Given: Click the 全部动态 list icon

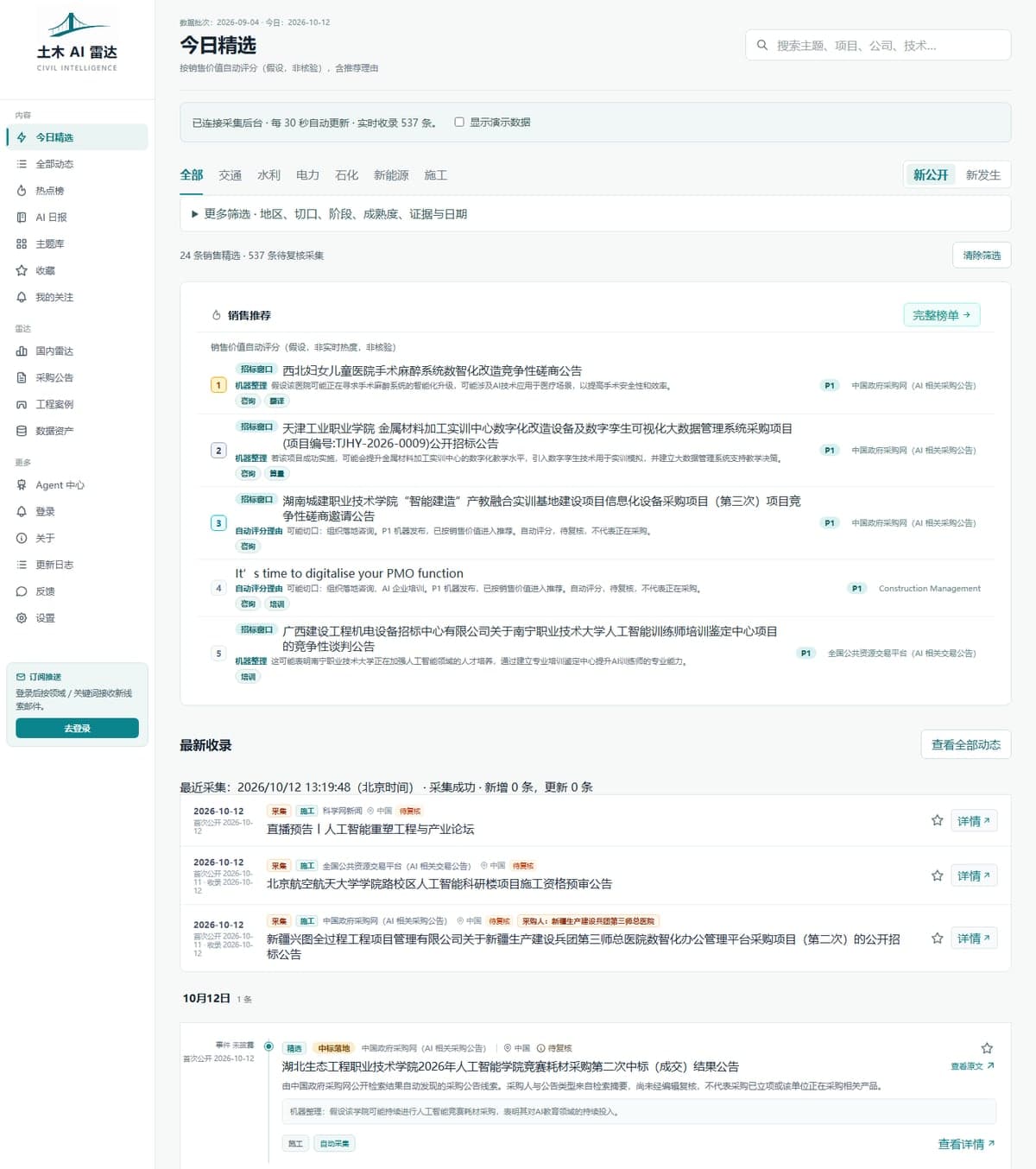Looking at the screenshot, I should coord(22,164).
